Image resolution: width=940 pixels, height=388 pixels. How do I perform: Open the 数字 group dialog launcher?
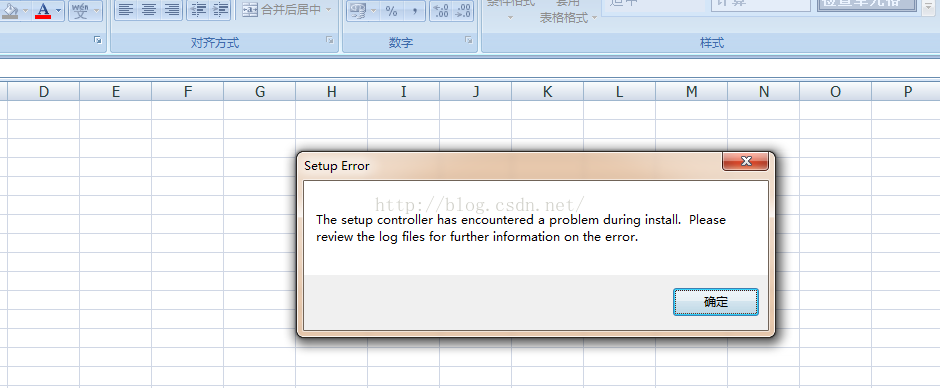point(469,40)
